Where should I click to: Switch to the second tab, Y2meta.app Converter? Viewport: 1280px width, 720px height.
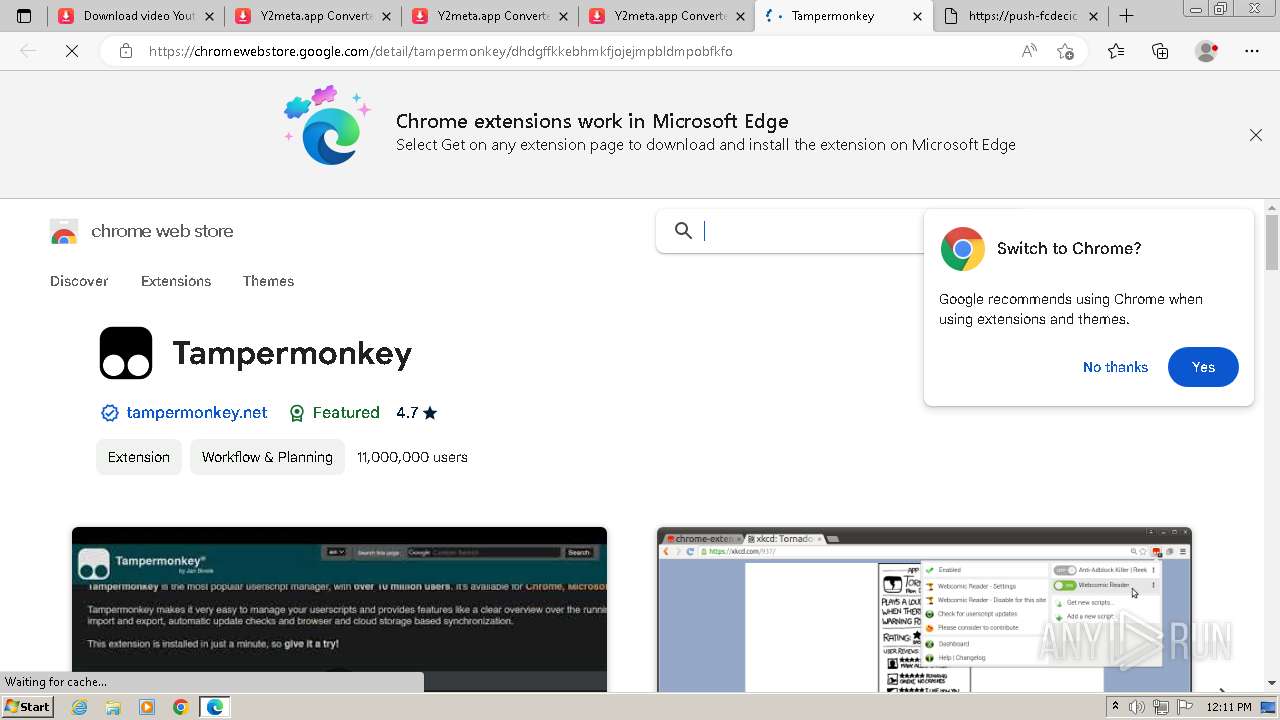point(313,16)
